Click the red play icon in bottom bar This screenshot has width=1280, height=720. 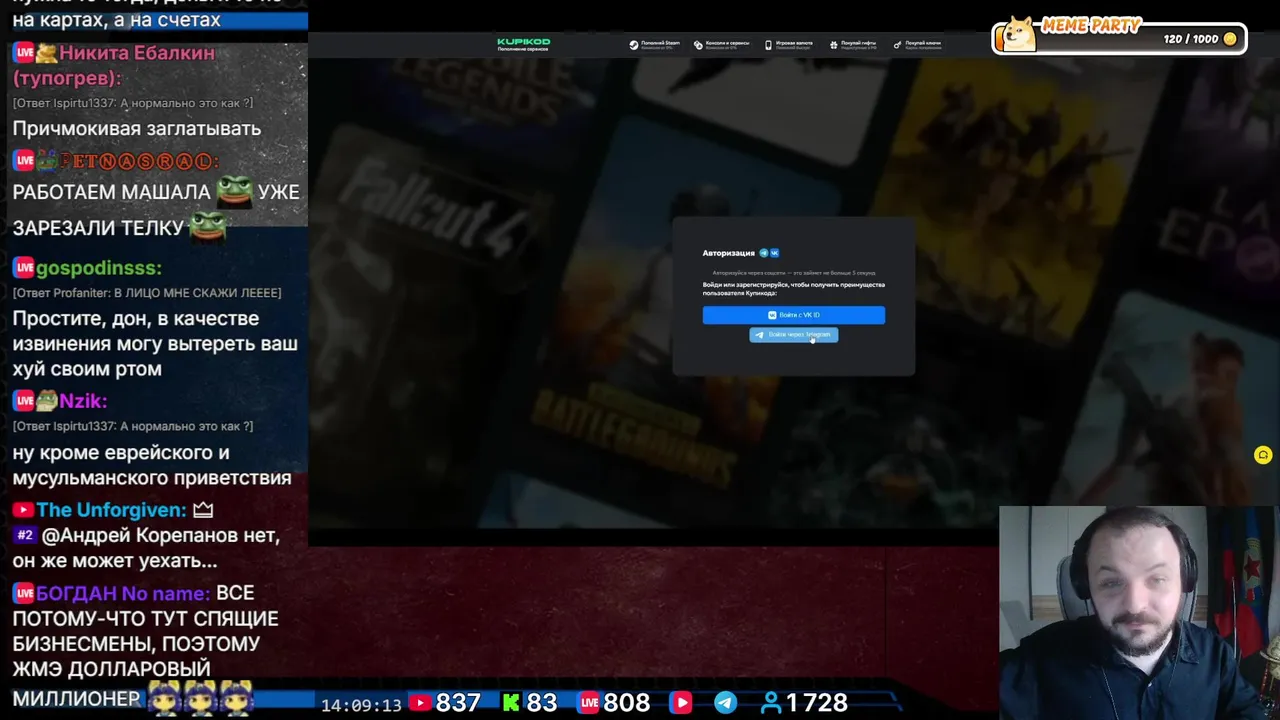[x=681, y=703]
